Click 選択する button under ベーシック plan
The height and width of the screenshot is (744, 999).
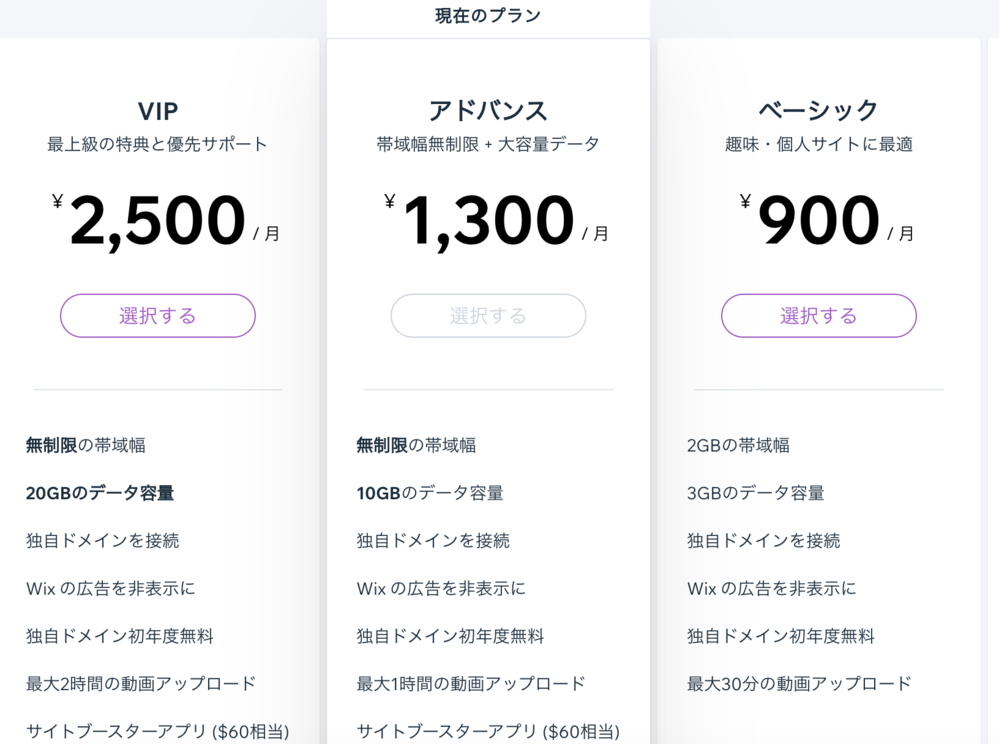[819, 315]
